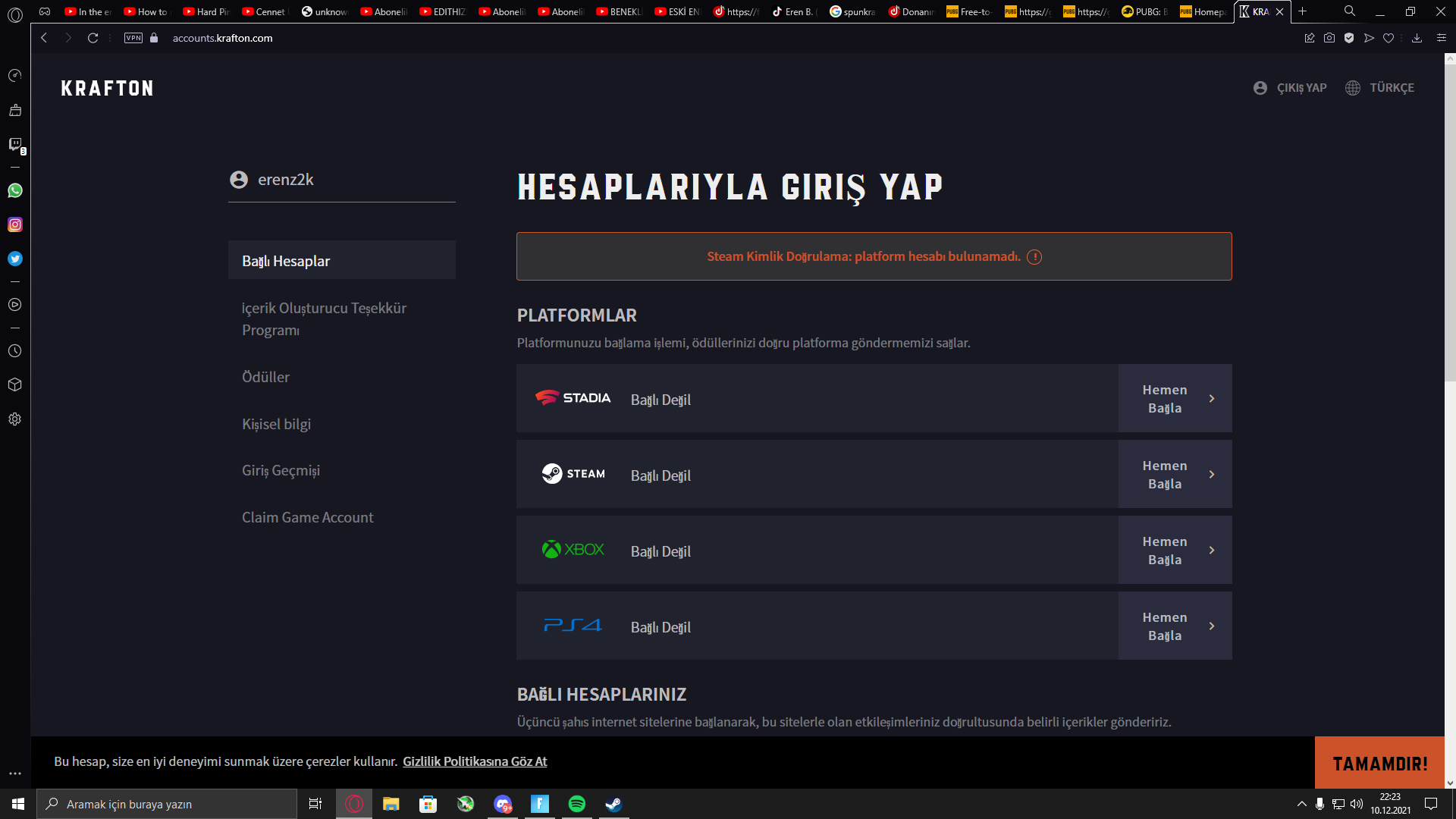
Task: Click the Twitch icon in sidebar
Action: (x=15, y=144)
